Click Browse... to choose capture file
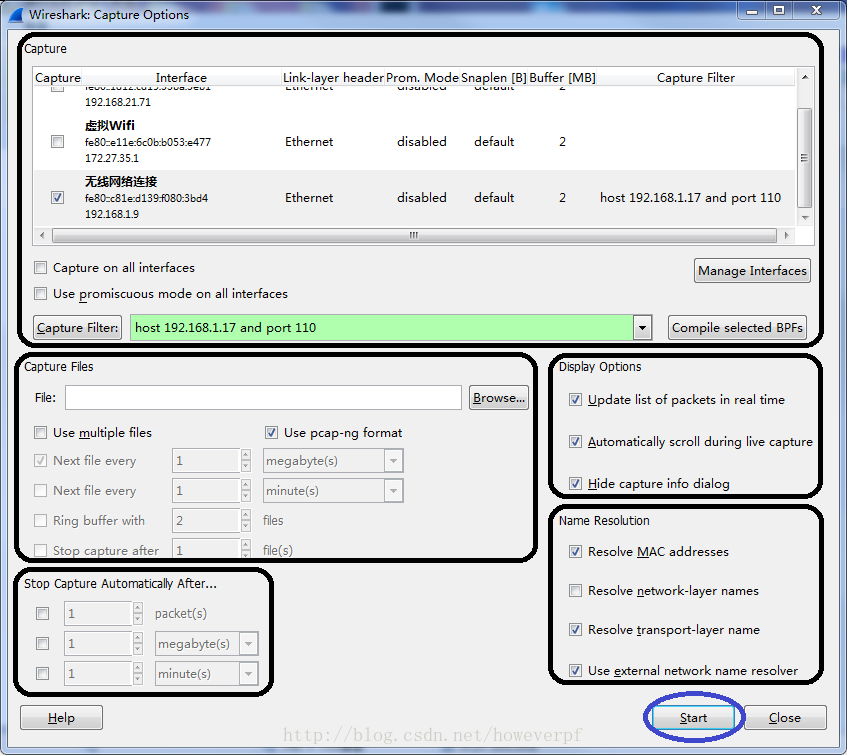847x755 pixels. pyautogui.click(x=499, y=398)
